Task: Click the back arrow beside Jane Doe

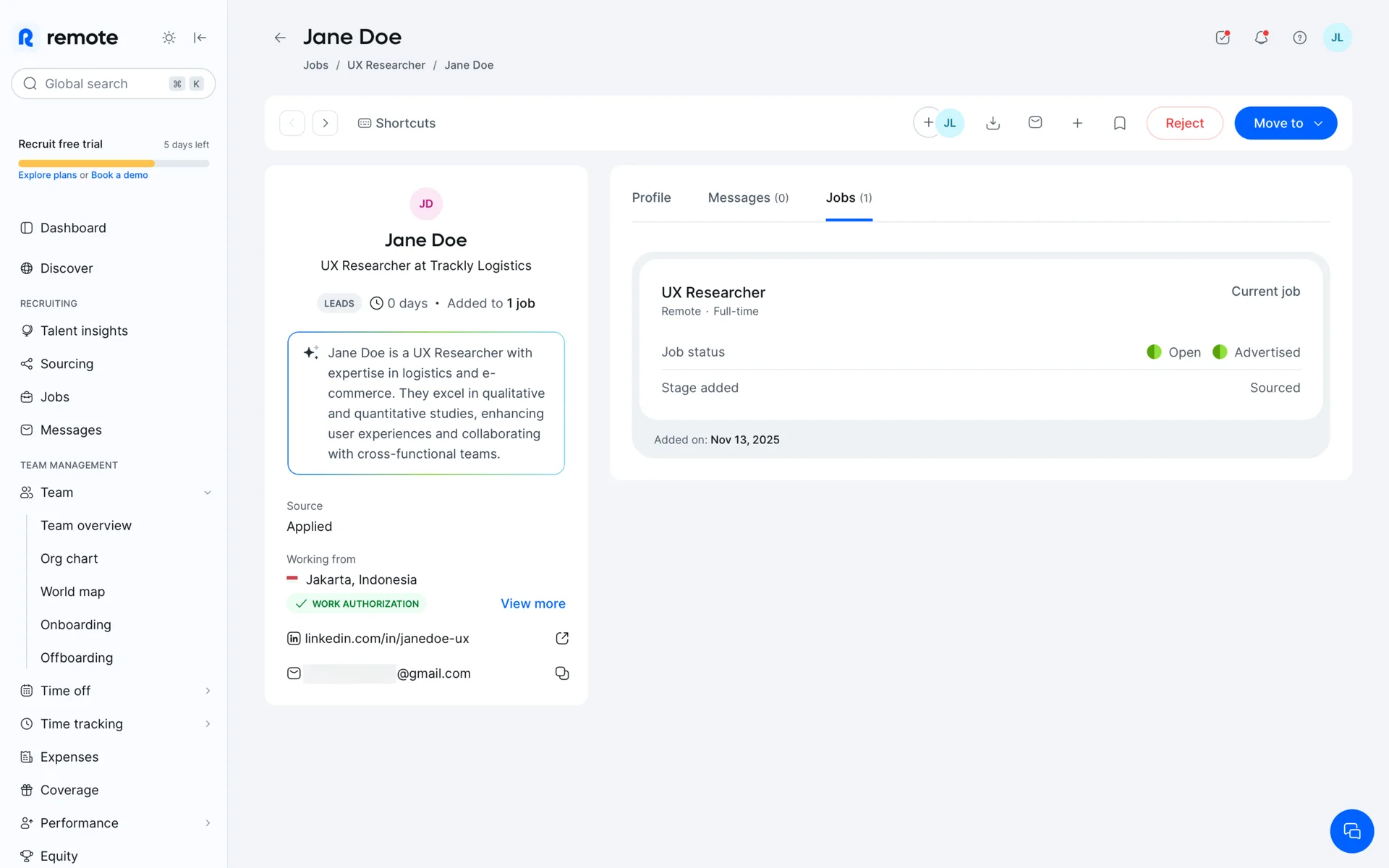Action: click(x=280, y=38)
